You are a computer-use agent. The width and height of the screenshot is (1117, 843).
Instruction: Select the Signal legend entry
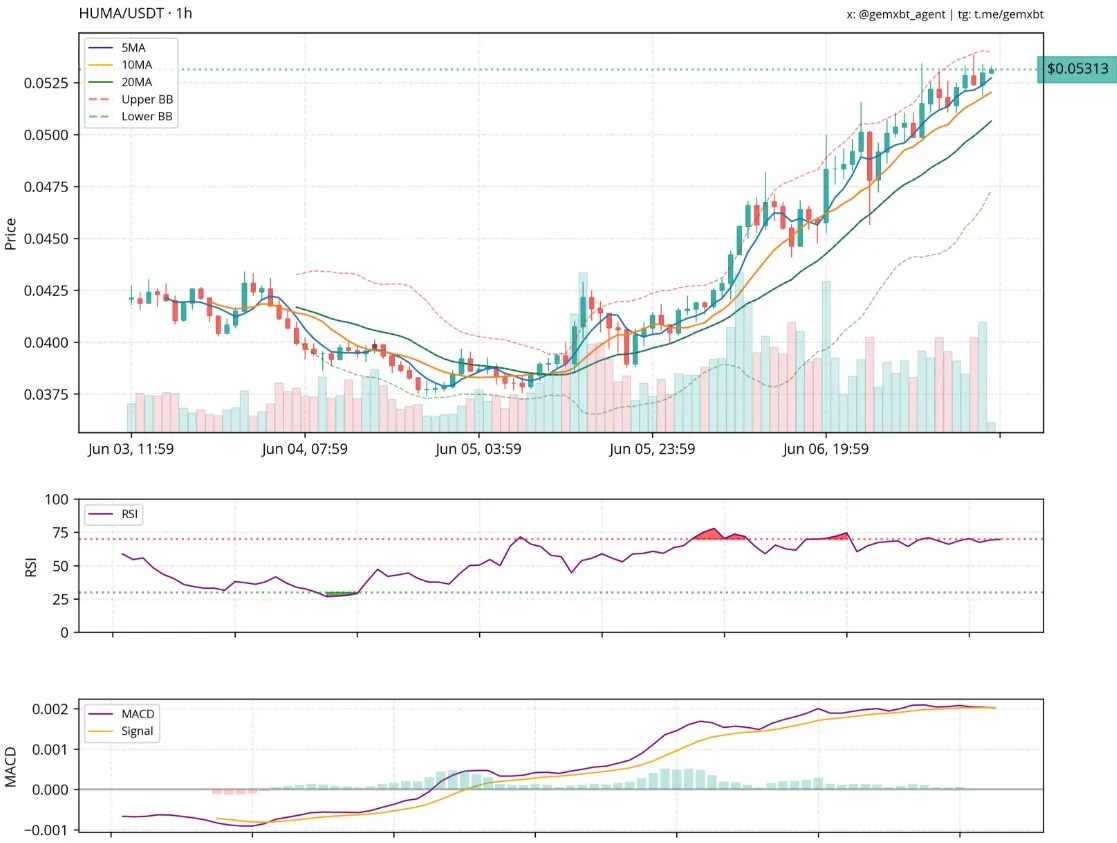139,731
